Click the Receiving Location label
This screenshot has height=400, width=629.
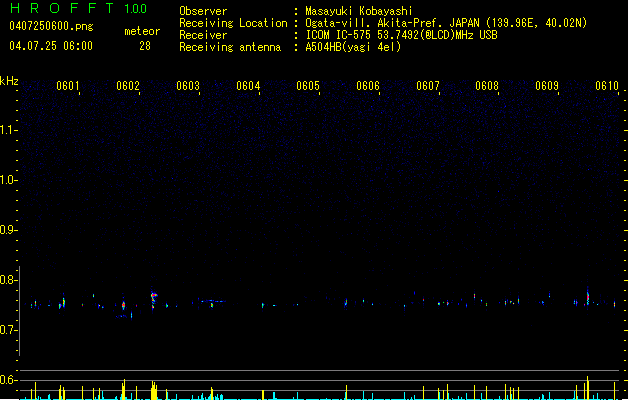click(x=233, y=23)
